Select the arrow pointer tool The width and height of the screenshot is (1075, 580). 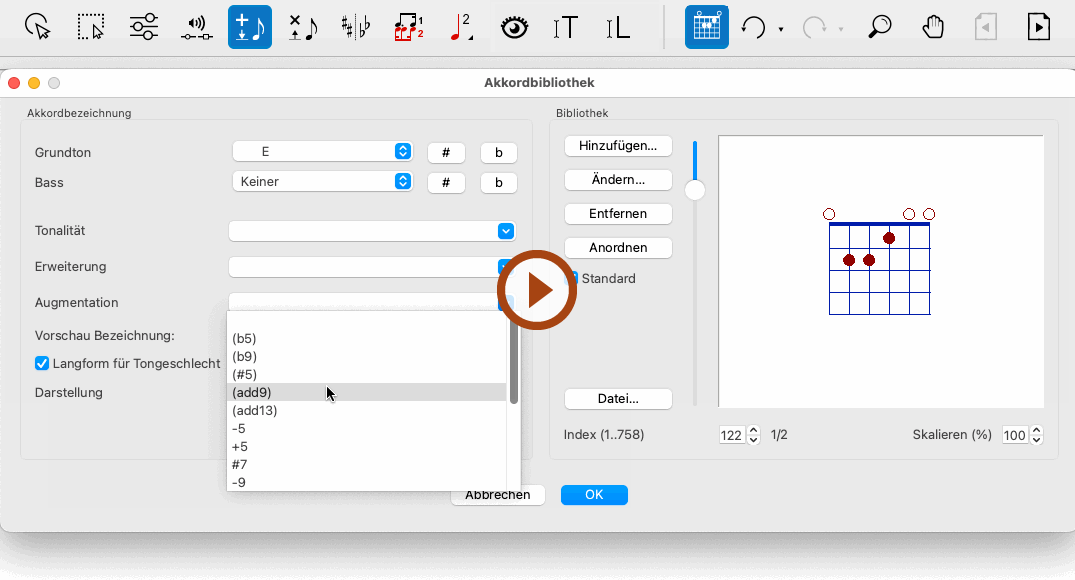38,27
